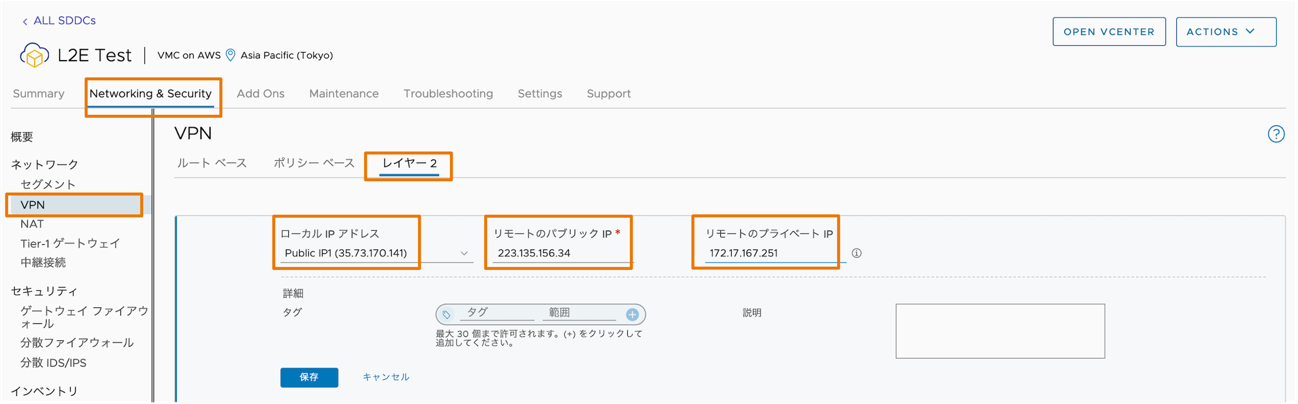Open the Troubleshooting tab
This screenshot has width=1298, height=404.
click(x=448, y=94)
